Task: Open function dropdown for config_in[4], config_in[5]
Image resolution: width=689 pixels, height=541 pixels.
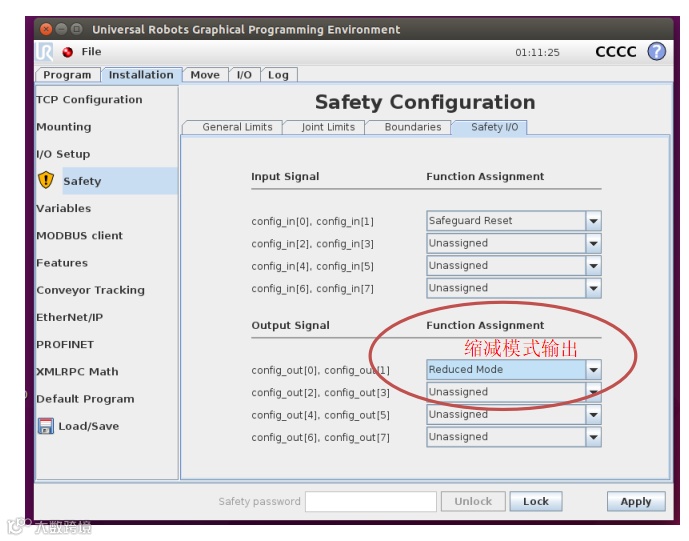Action: click(x=514, y=265)
